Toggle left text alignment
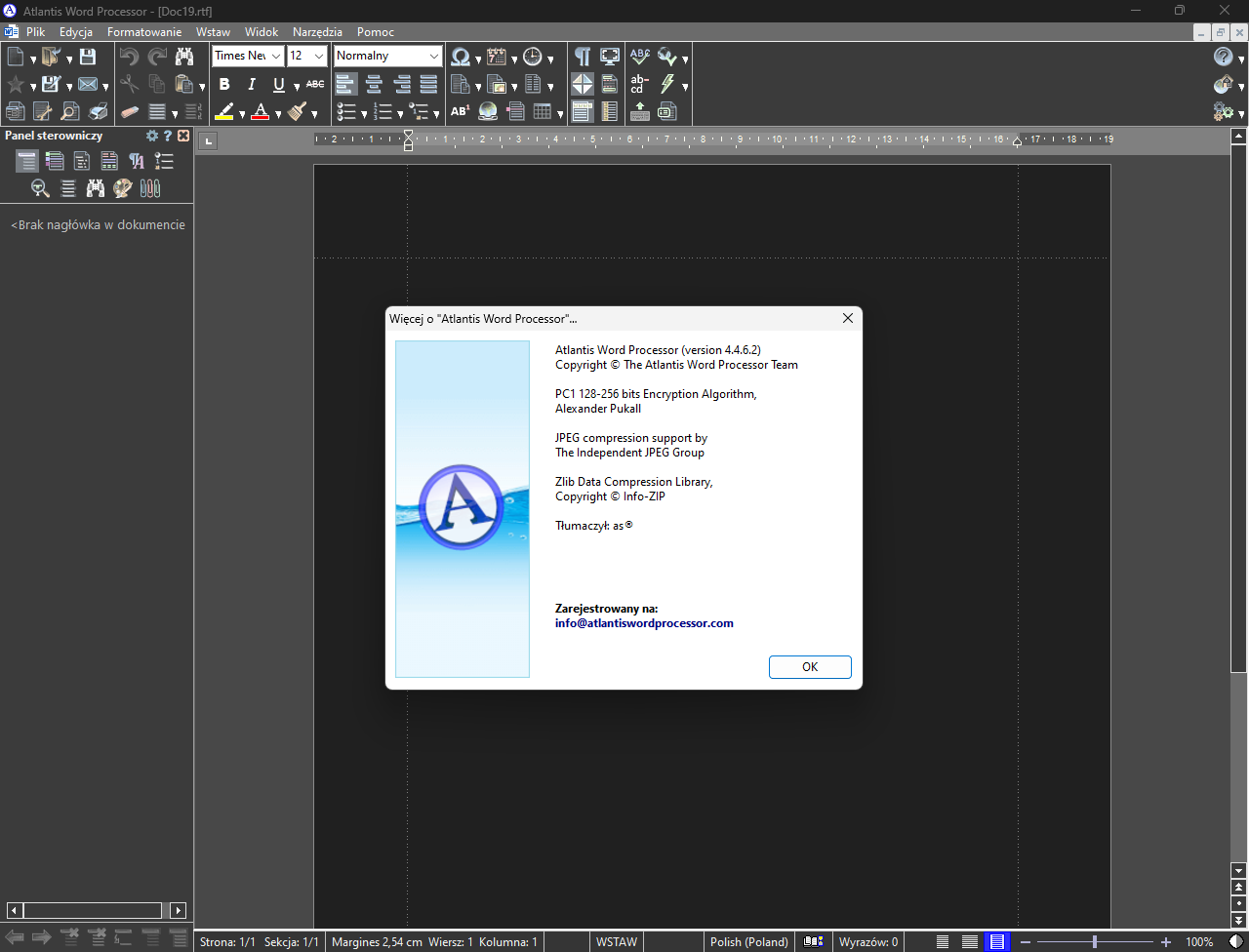The width and height of the screenshot is (1249, 952). pyautogui.click(x=346, y=85)
